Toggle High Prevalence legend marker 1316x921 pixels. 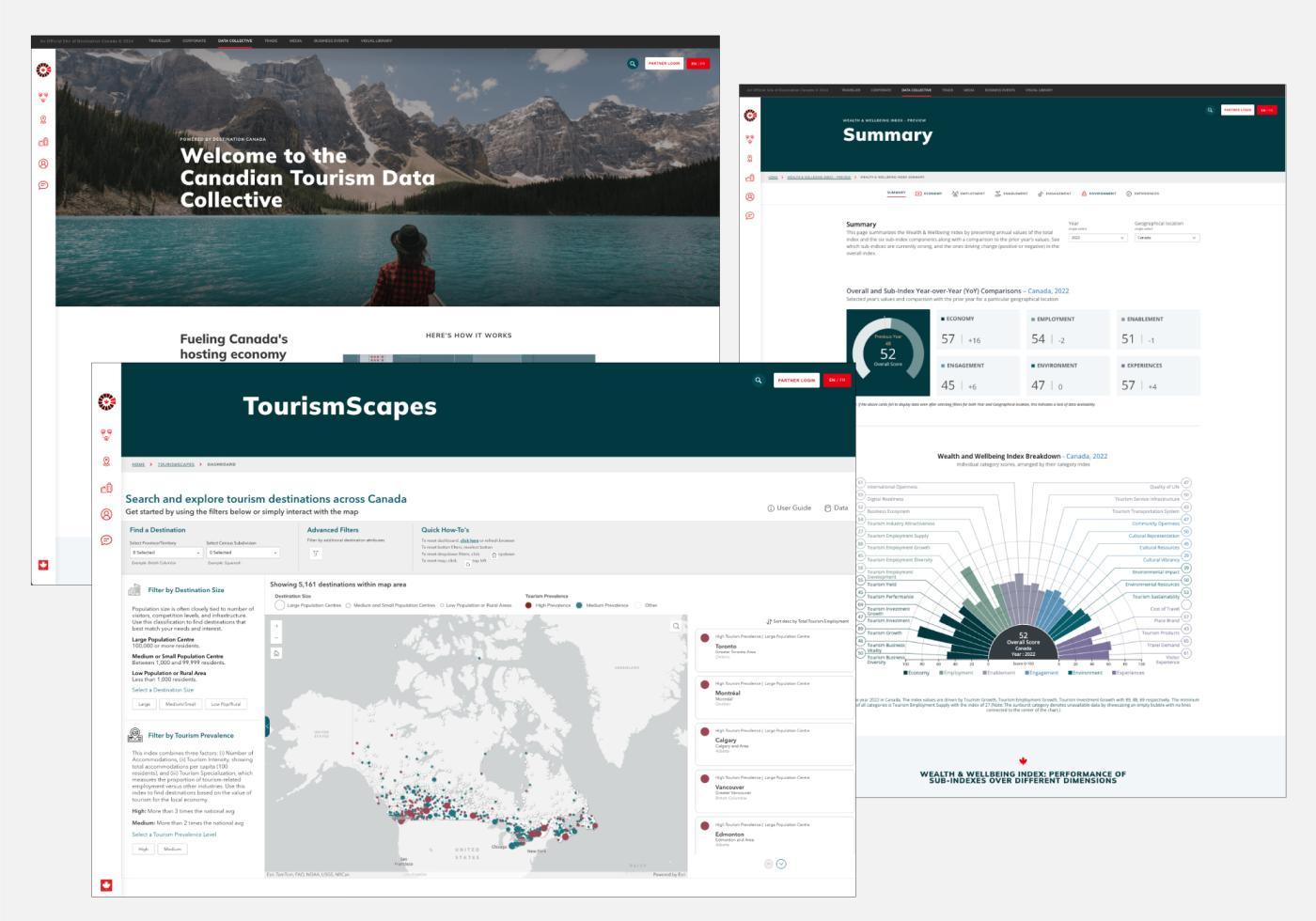pos(529,605)
